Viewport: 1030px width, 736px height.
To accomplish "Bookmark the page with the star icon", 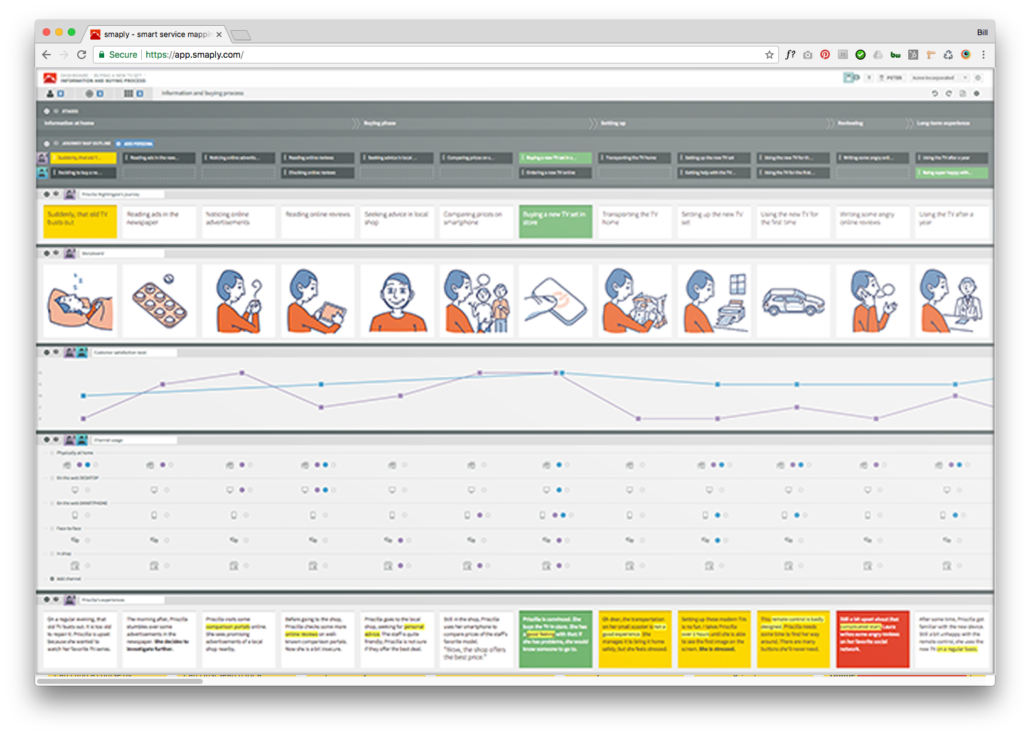I will 769,55.
